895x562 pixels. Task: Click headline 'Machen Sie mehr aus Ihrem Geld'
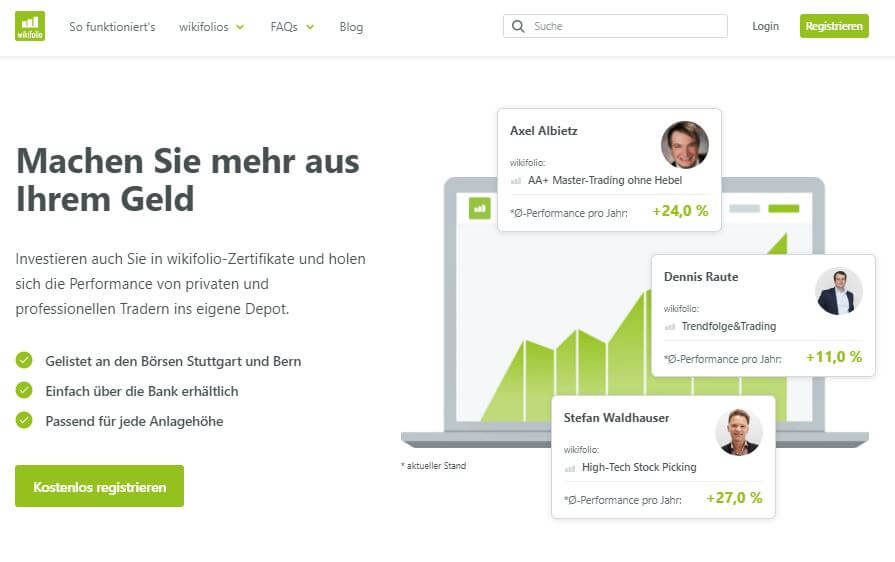[x=188, y=180]
